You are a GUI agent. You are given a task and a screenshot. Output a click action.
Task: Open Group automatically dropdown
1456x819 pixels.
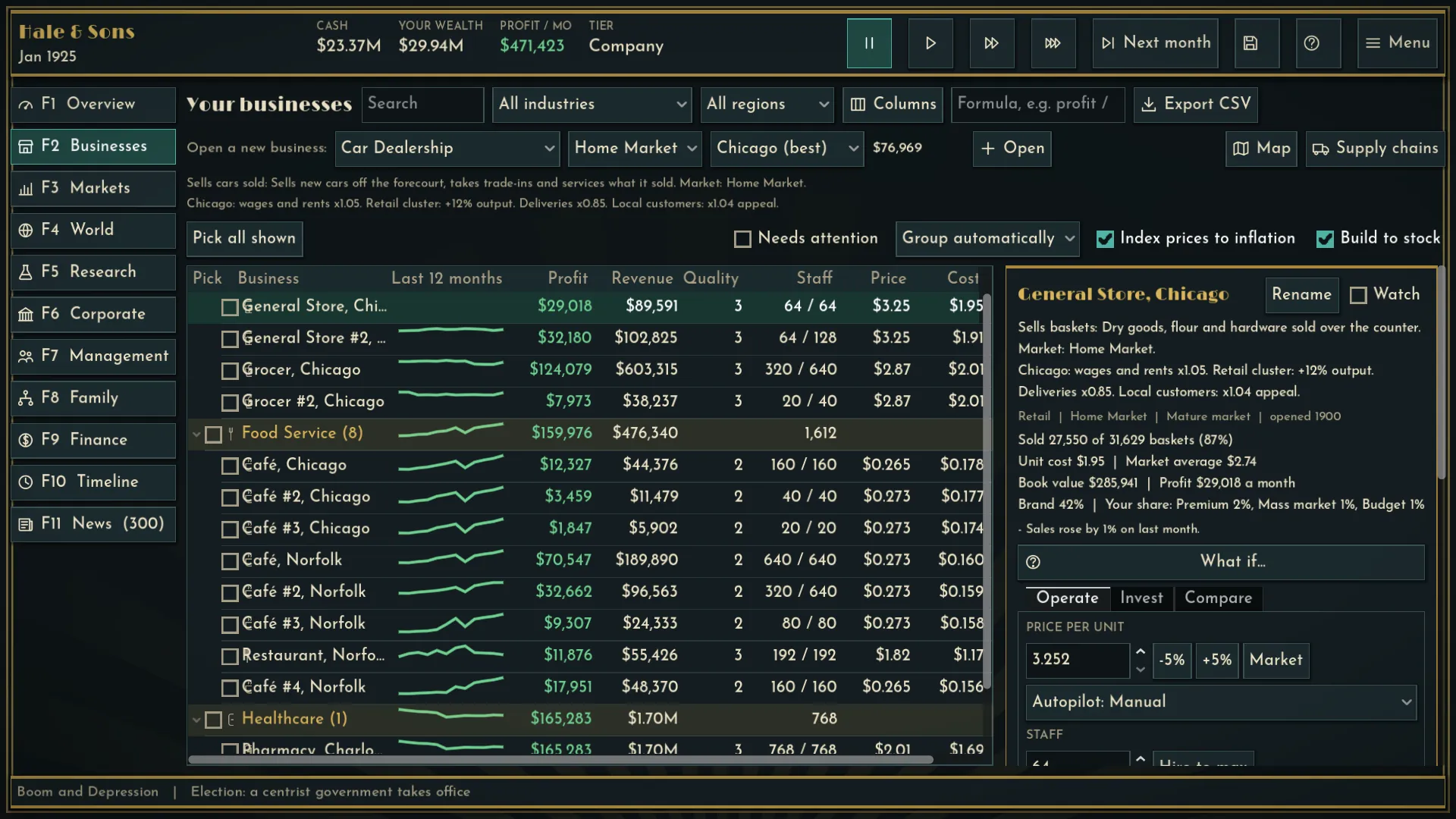987,239
